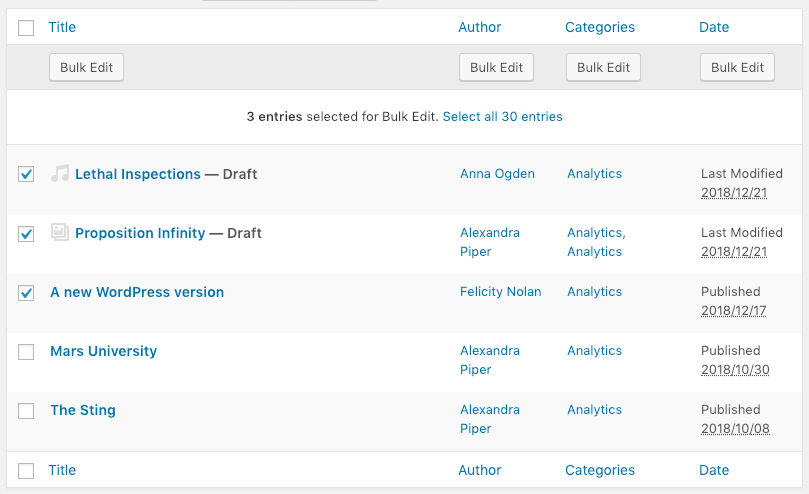Image resolution: width=809 pixels, height=494 pixels.
Task: Tick the checkbox for The Sting
Action: point(27,410)
